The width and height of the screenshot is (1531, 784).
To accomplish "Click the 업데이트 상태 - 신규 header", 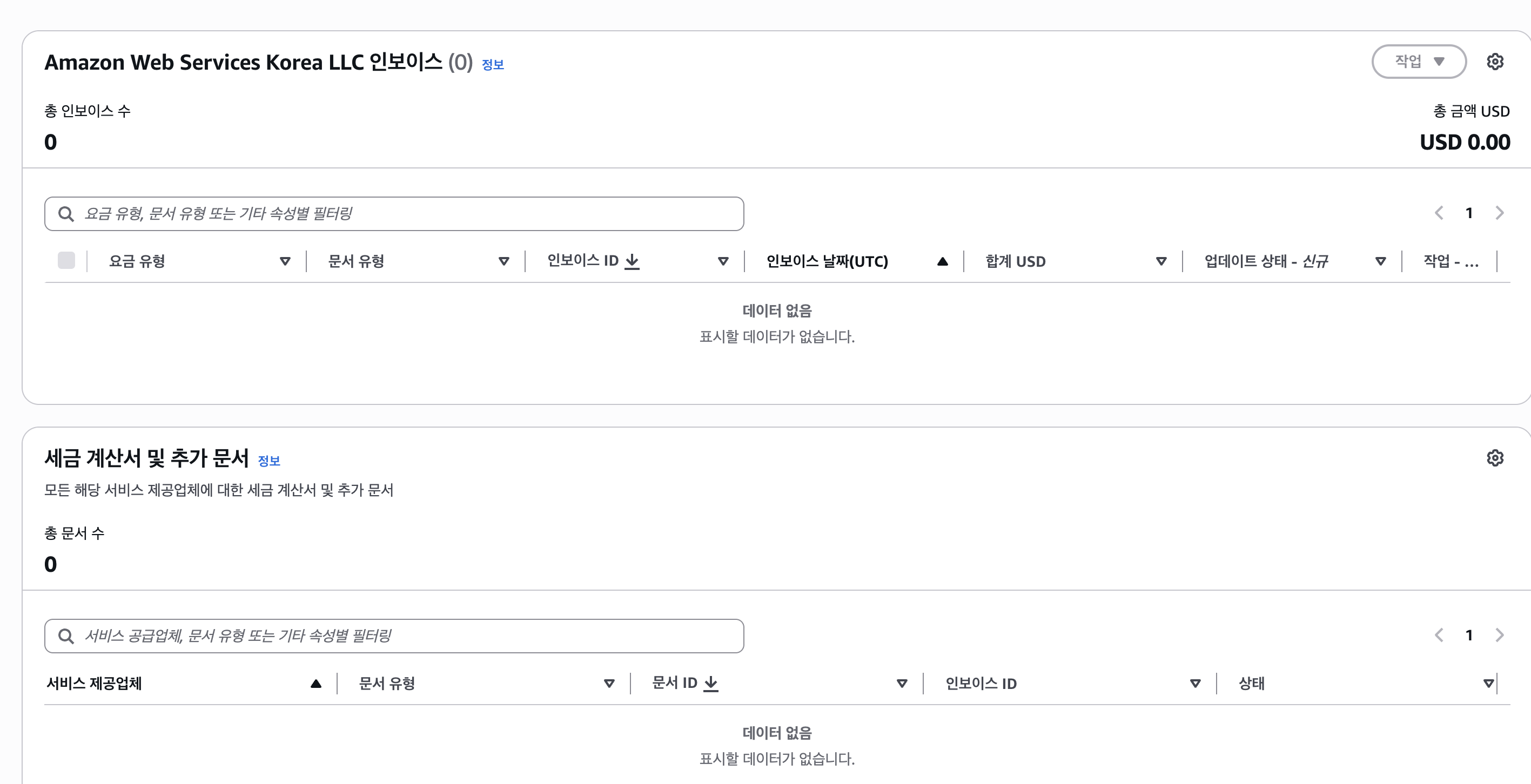I will coord(1266,261).
